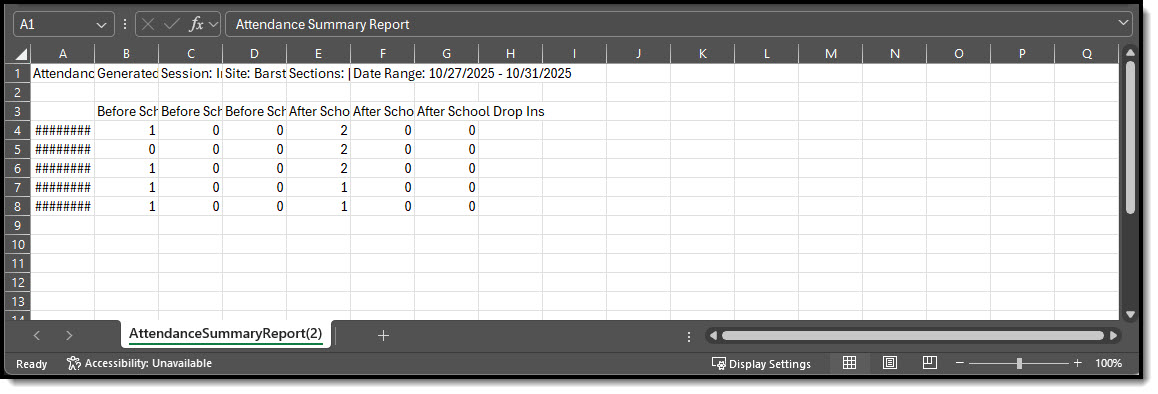Click next sheet navigation arrow

tap(69, 336)
